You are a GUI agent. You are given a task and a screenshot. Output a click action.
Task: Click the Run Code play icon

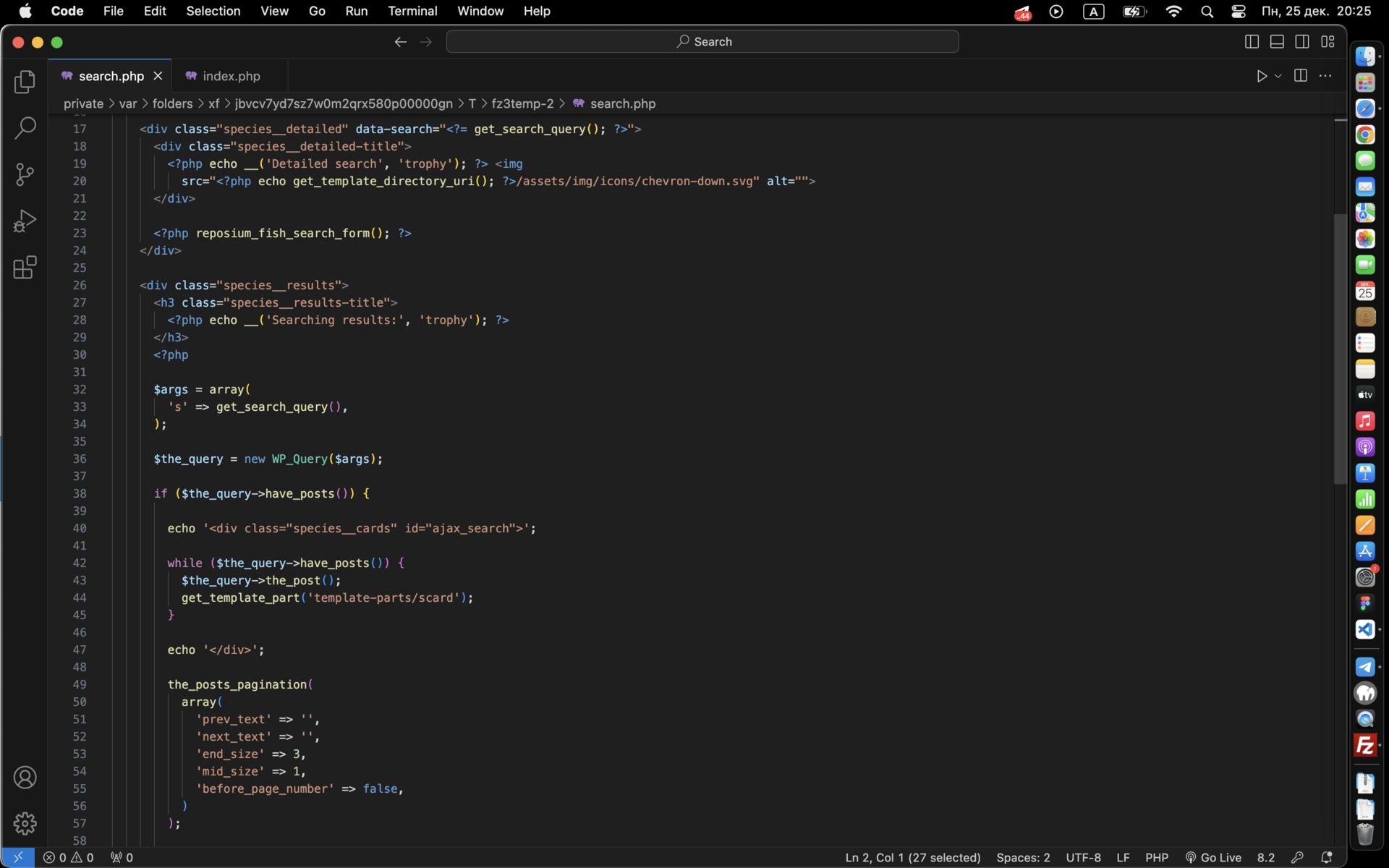coord(1261,76)
